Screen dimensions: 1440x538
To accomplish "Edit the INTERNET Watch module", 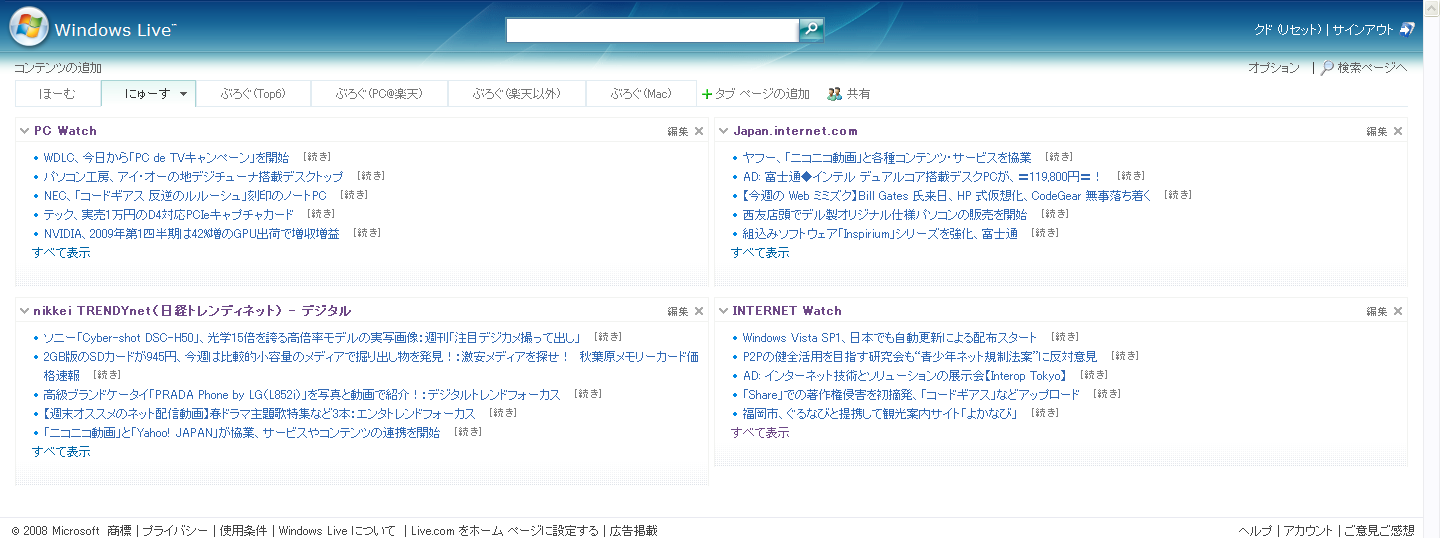I will point(1377,311).
